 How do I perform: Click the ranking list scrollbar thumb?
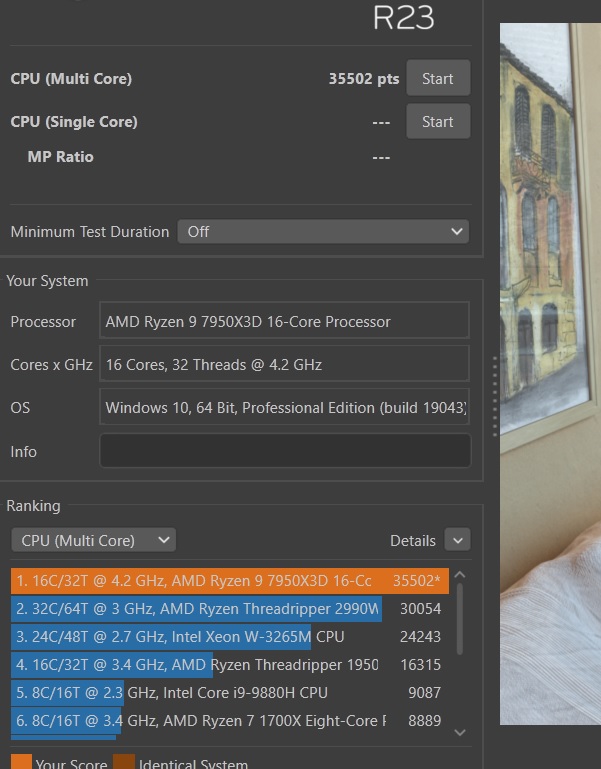pyautogui.click(x=460, y=619)
